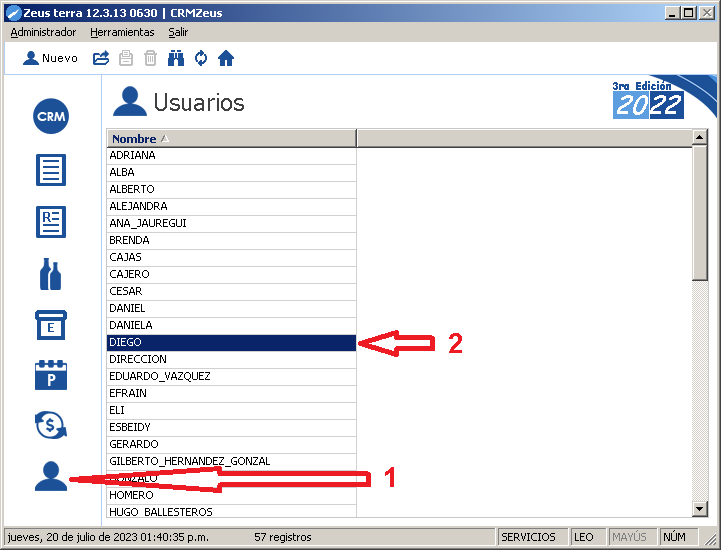Viewport: 721px width, 550px height.
Task: Select the DANIEL user row
Action: click(232, 309)
